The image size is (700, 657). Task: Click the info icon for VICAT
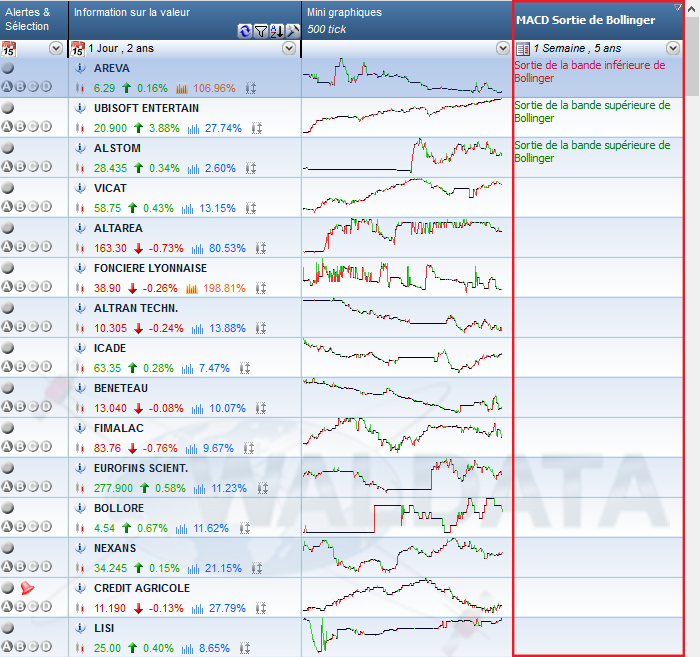pos(80,188)
